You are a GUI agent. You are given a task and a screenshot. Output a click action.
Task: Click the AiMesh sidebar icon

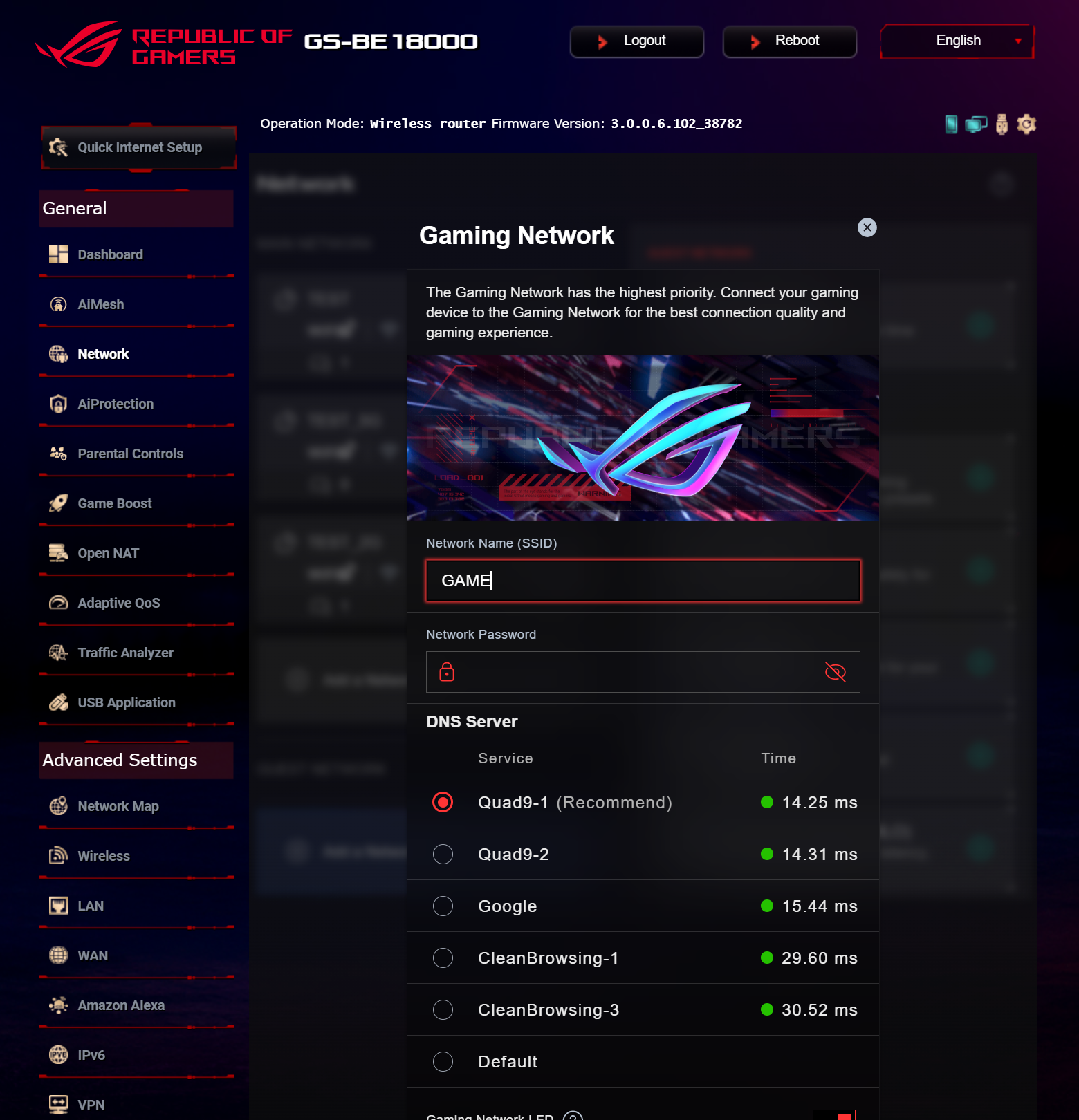pos(58,304)
